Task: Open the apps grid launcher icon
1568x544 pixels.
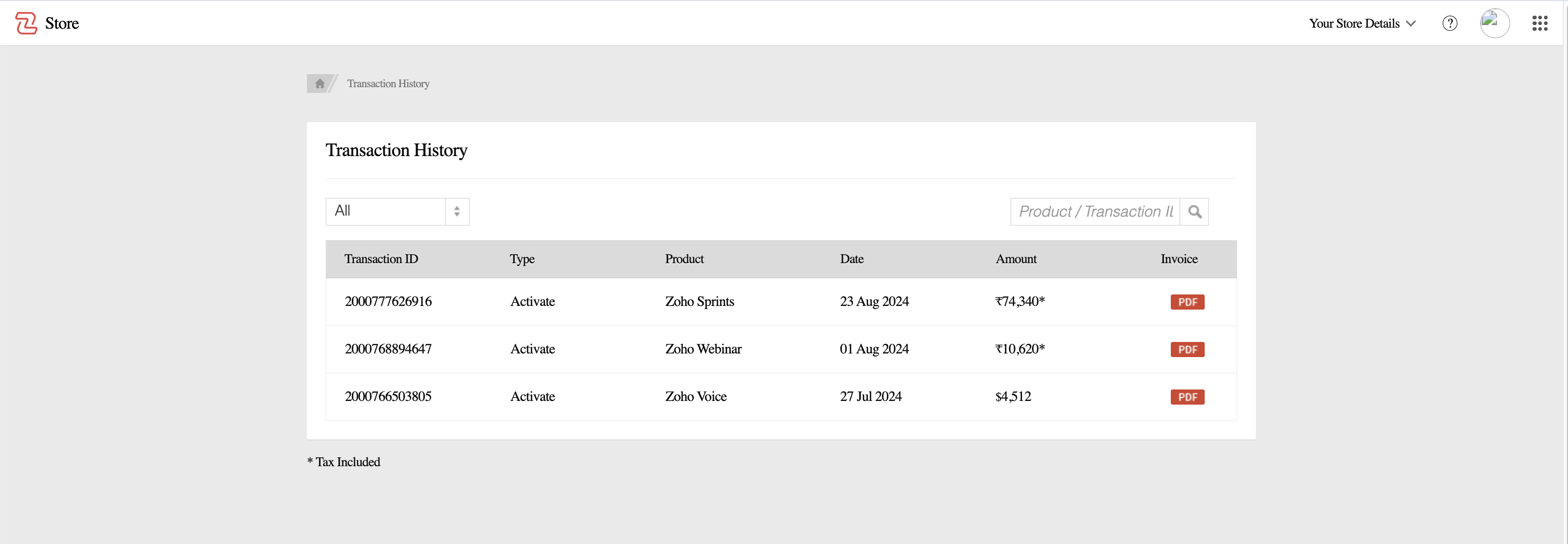Action: click(1539, 23)
